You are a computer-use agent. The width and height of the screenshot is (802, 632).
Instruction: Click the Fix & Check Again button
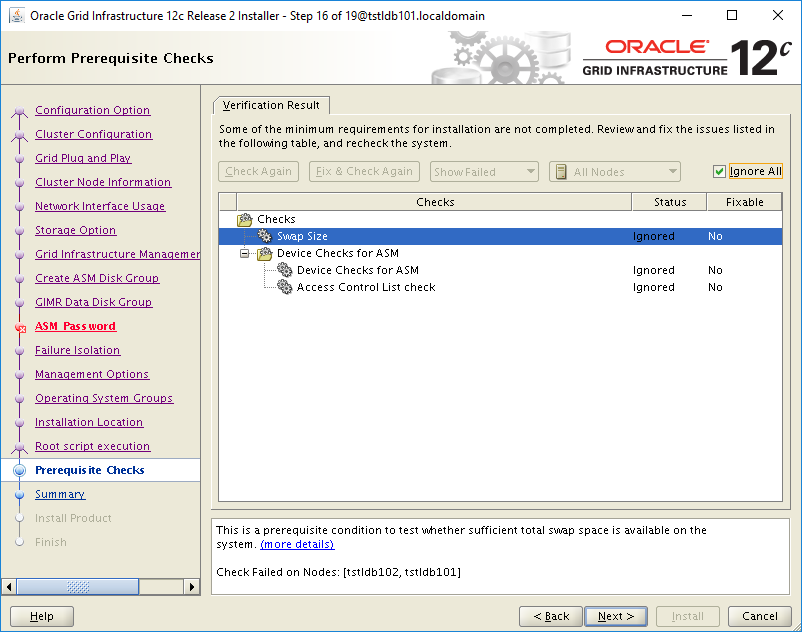pyautogui.click(x=364, y=171)
